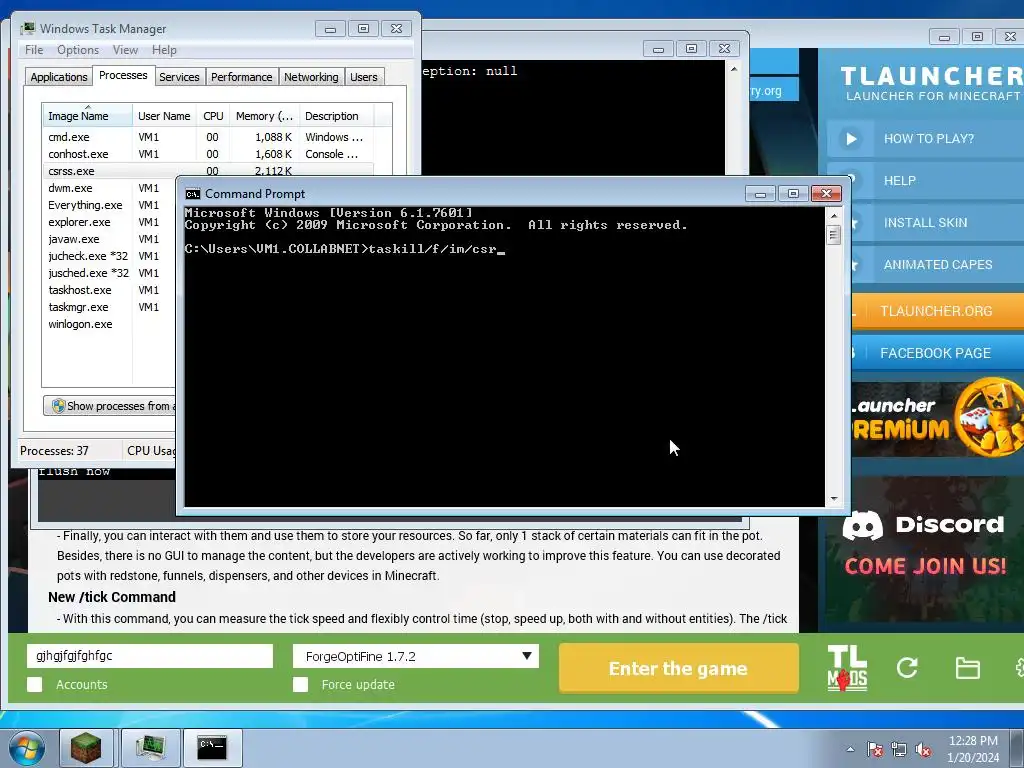Image resolution: width=1024 pixels, height=768 pixels.
Task: Click the Command Prompt scroll down arrow
Action: [x=833, y=499]
